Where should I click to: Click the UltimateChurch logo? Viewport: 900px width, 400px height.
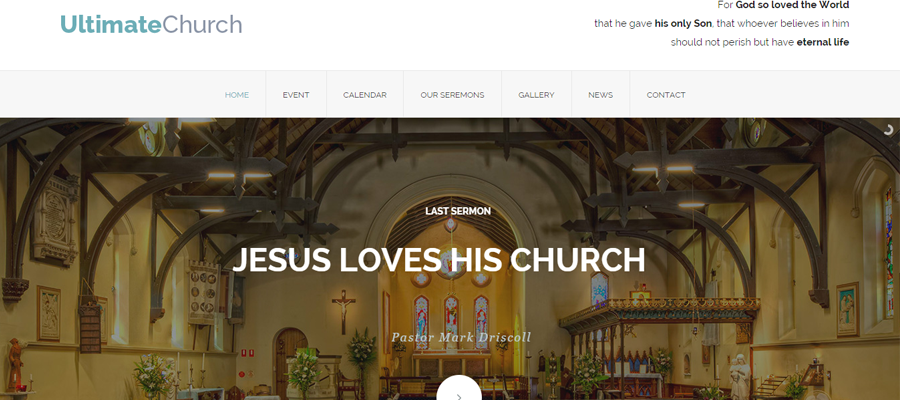(151, 25)
